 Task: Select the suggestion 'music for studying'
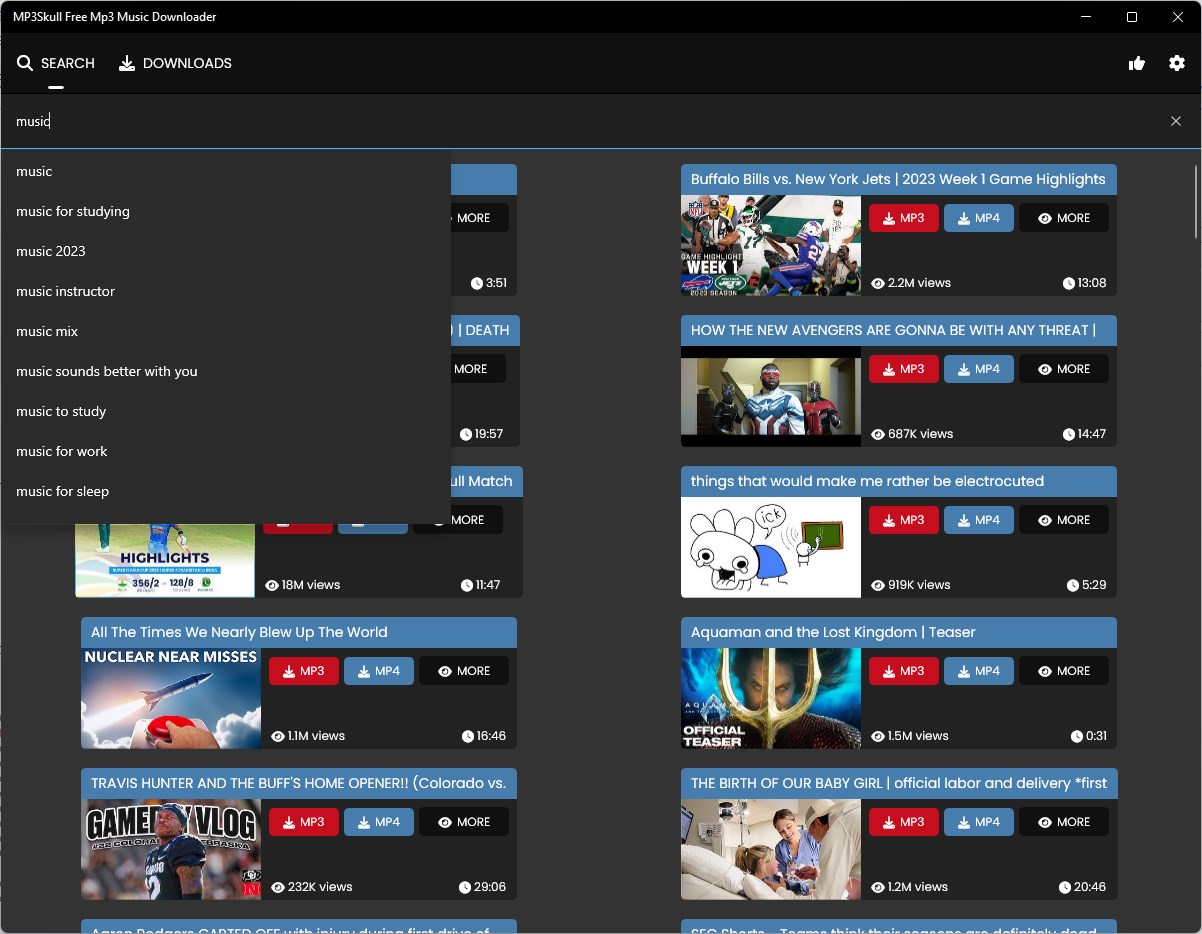[x=73, y=211]
